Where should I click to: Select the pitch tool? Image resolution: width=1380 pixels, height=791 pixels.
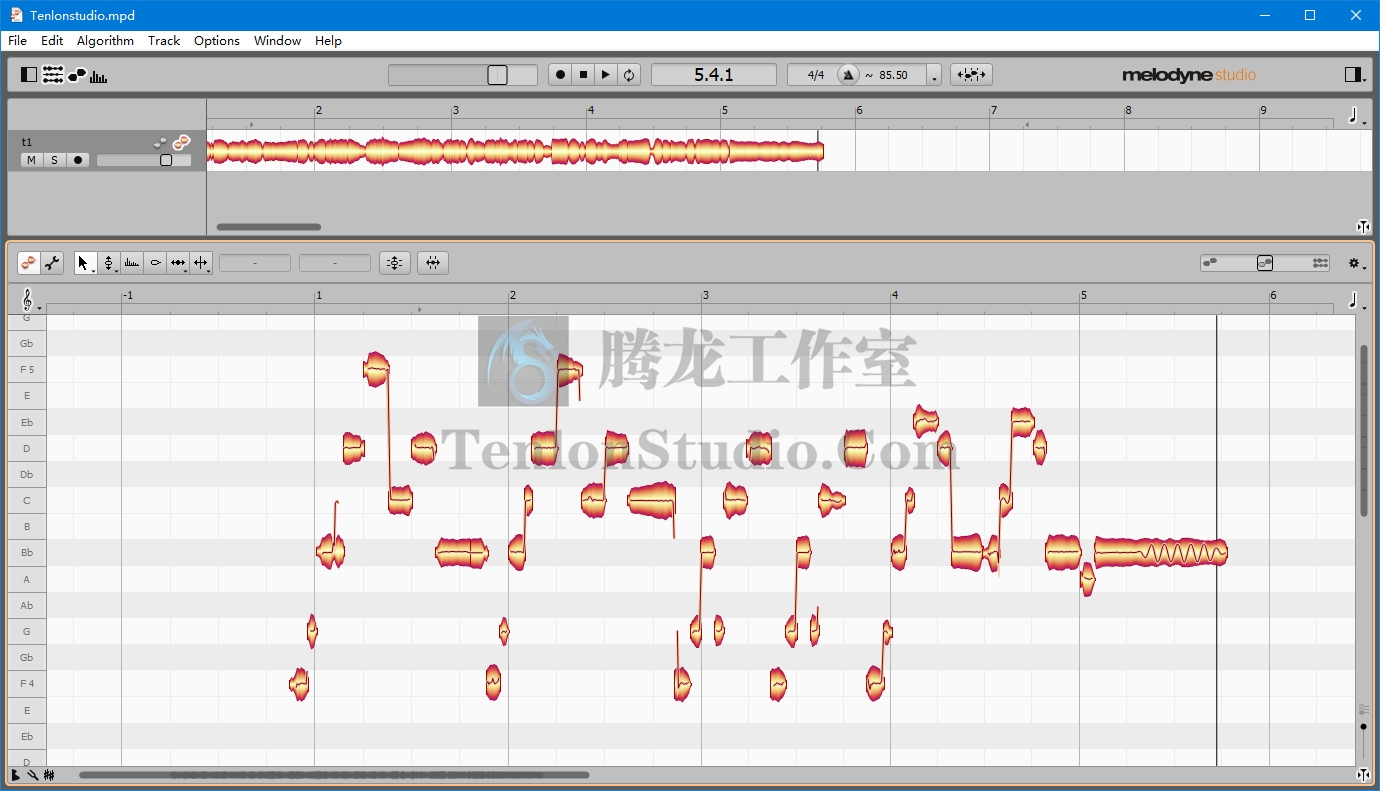coord(109,263)
